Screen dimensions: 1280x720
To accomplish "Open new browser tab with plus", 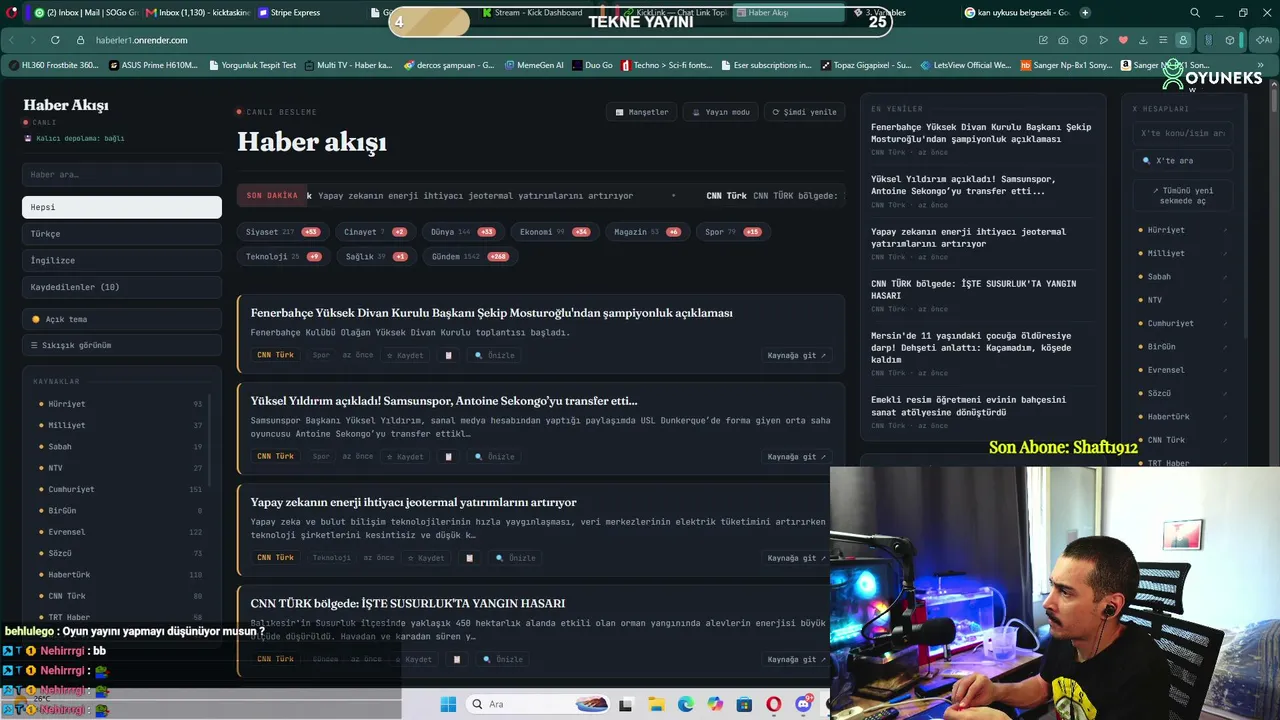I will point(1085,13).
